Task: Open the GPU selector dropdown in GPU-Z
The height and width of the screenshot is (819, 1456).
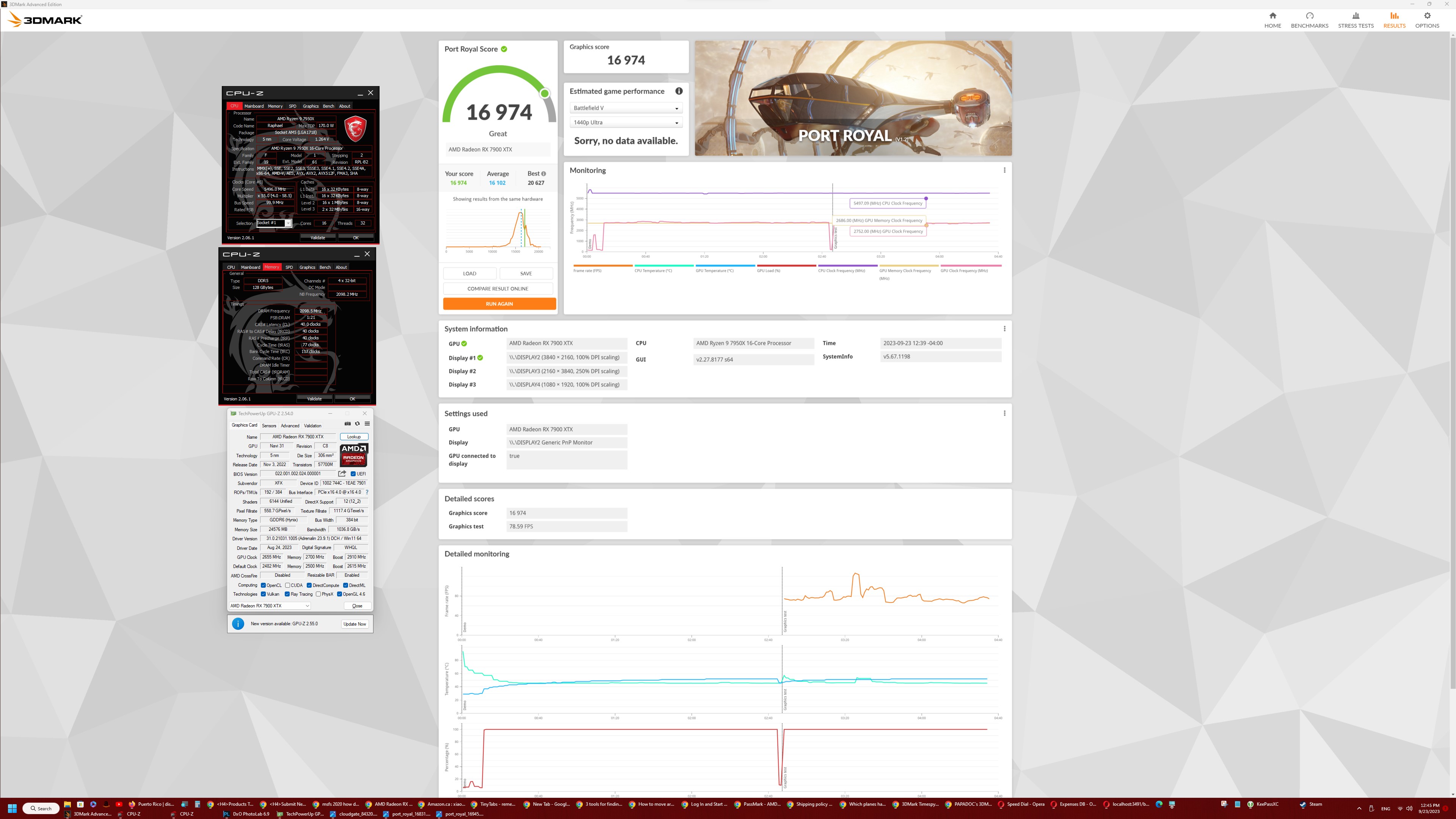Action: tap(270, 606)
